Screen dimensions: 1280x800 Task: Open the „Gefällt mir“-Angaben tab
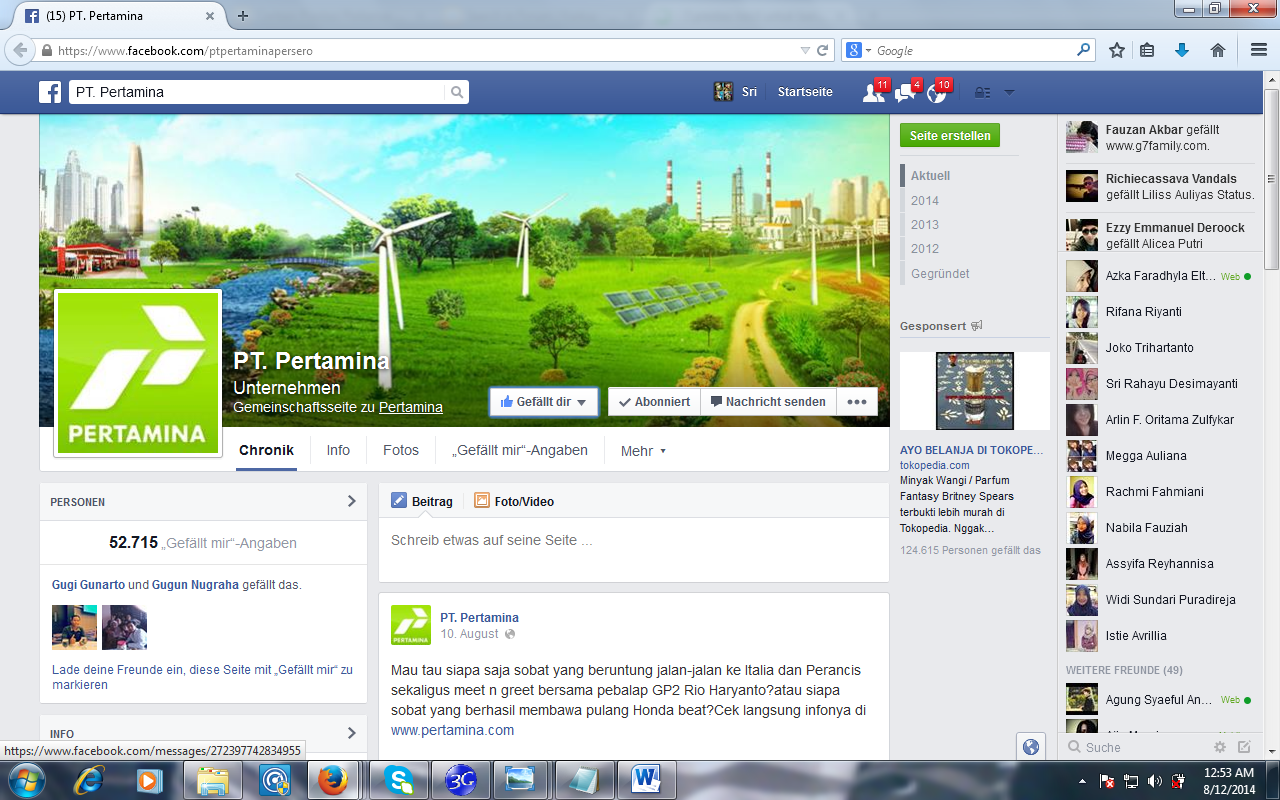click(520, 451)
